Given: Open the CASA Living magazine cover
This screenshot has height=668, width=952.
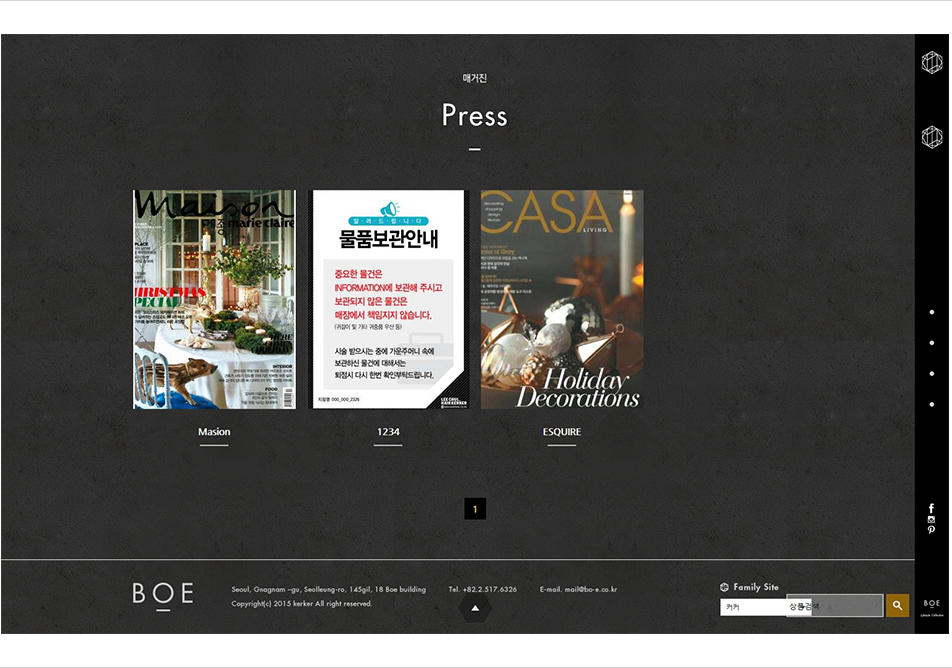Looking at the screenshot, I should [x=562, y=299].
